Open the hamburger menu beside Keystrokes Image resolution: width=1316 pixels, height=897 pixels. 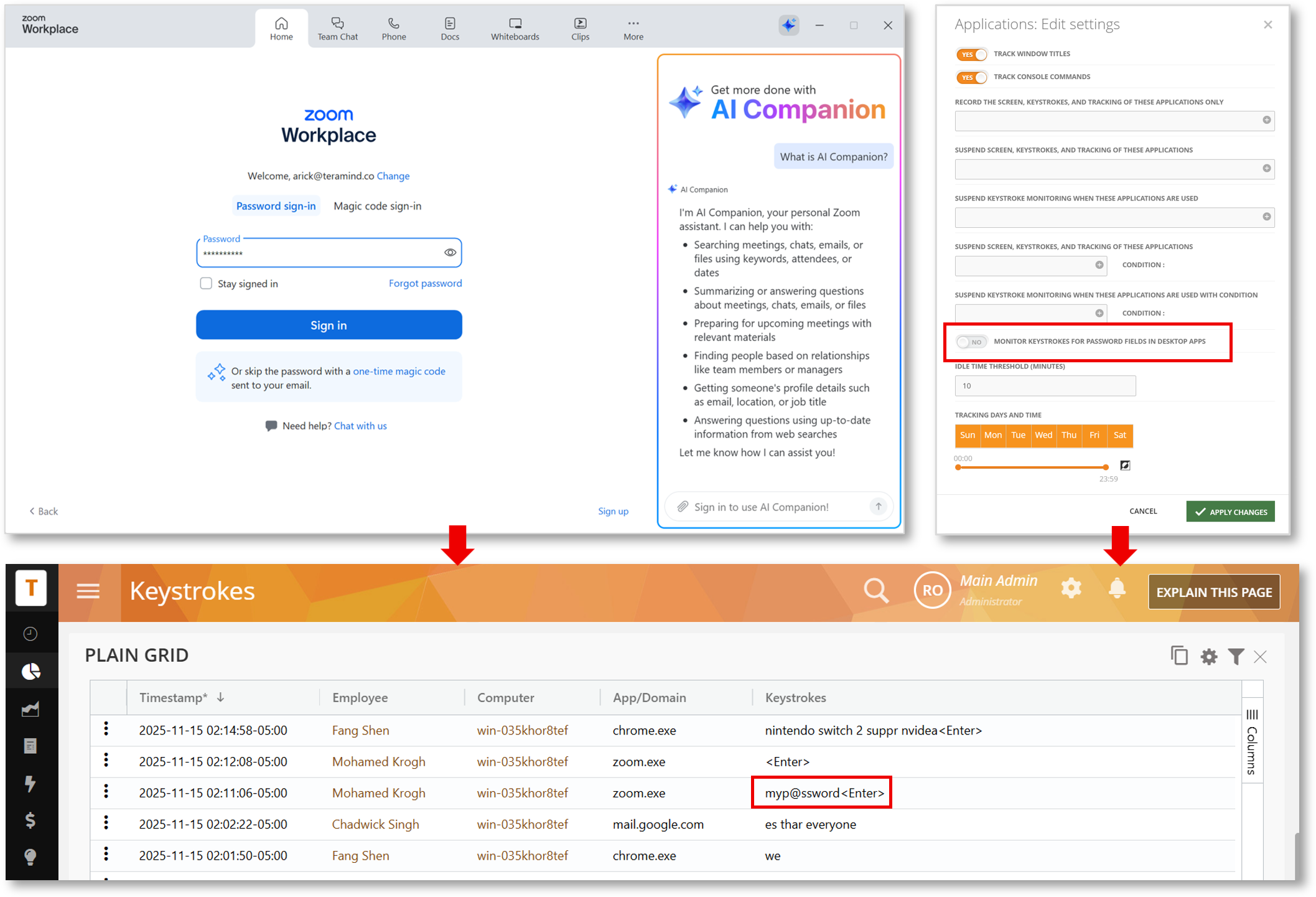pyautogui.click(x=88, y=591)
